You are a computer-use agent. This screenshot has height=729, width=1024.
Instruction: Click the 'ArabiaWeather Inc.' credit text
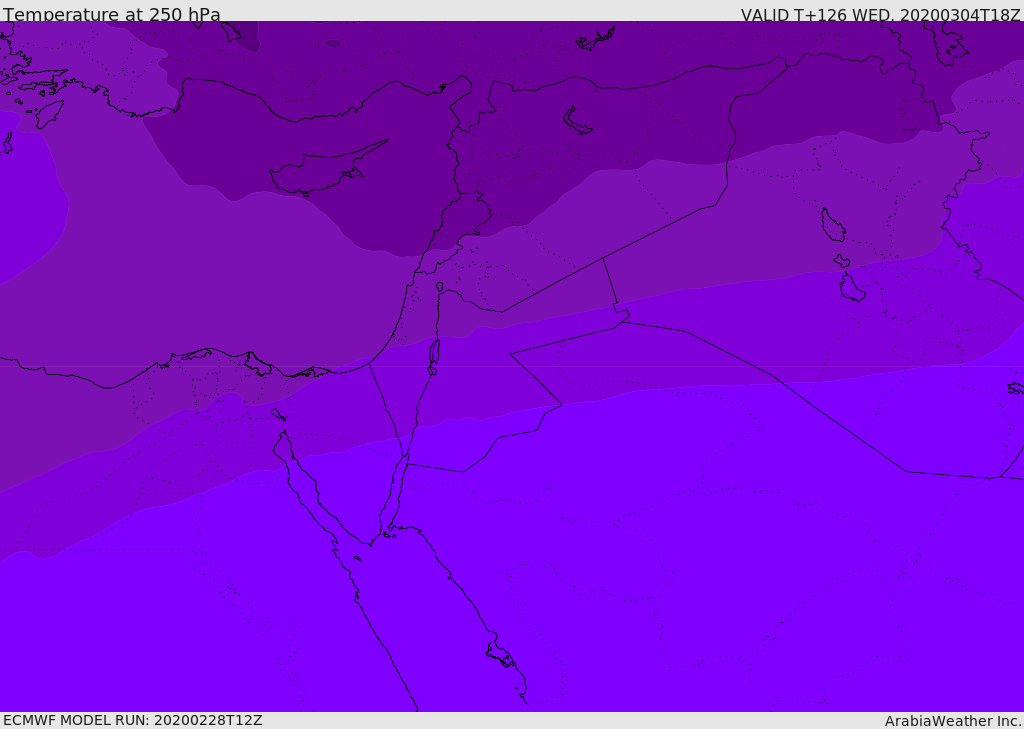[952, 721]
